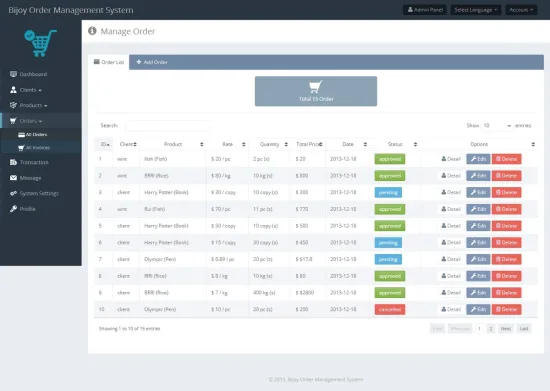Screen dimensions: 550x391
Task: Delete order 3 Harry Potter
Action: [x=507, y=193]
